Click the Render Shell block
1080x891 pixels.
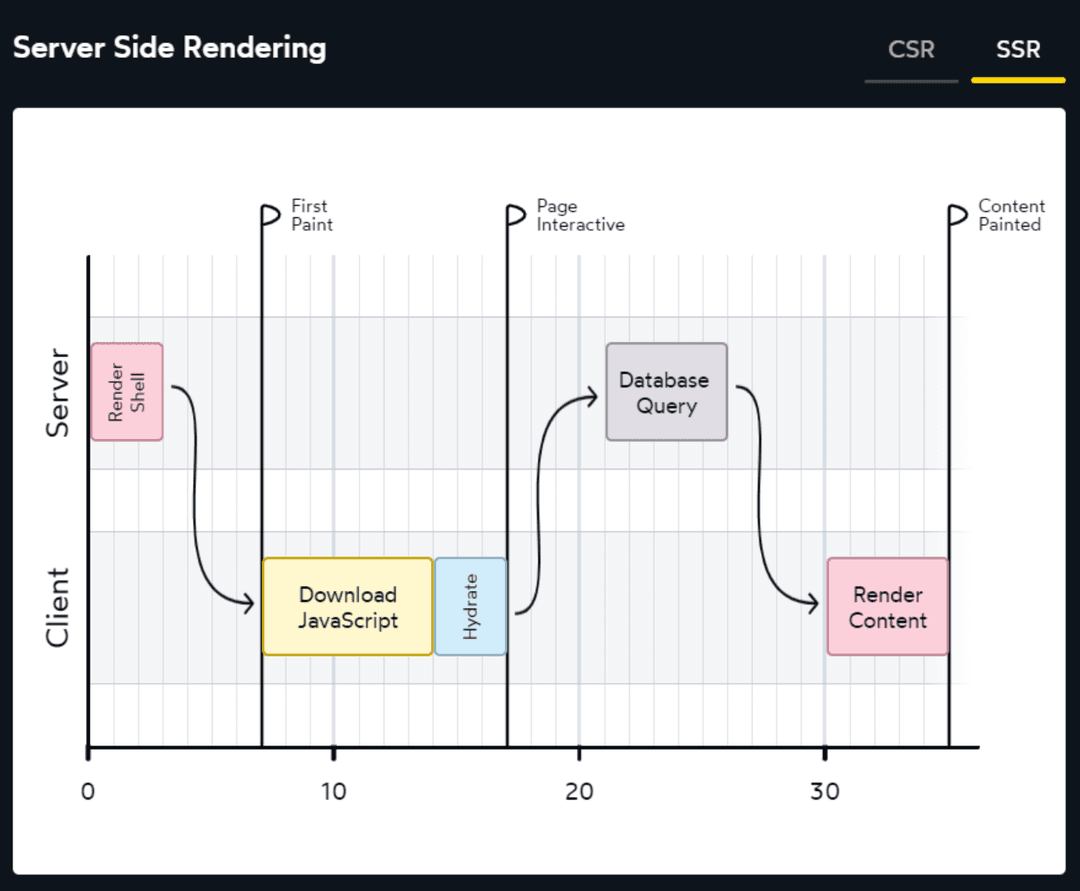click(127, 391)
